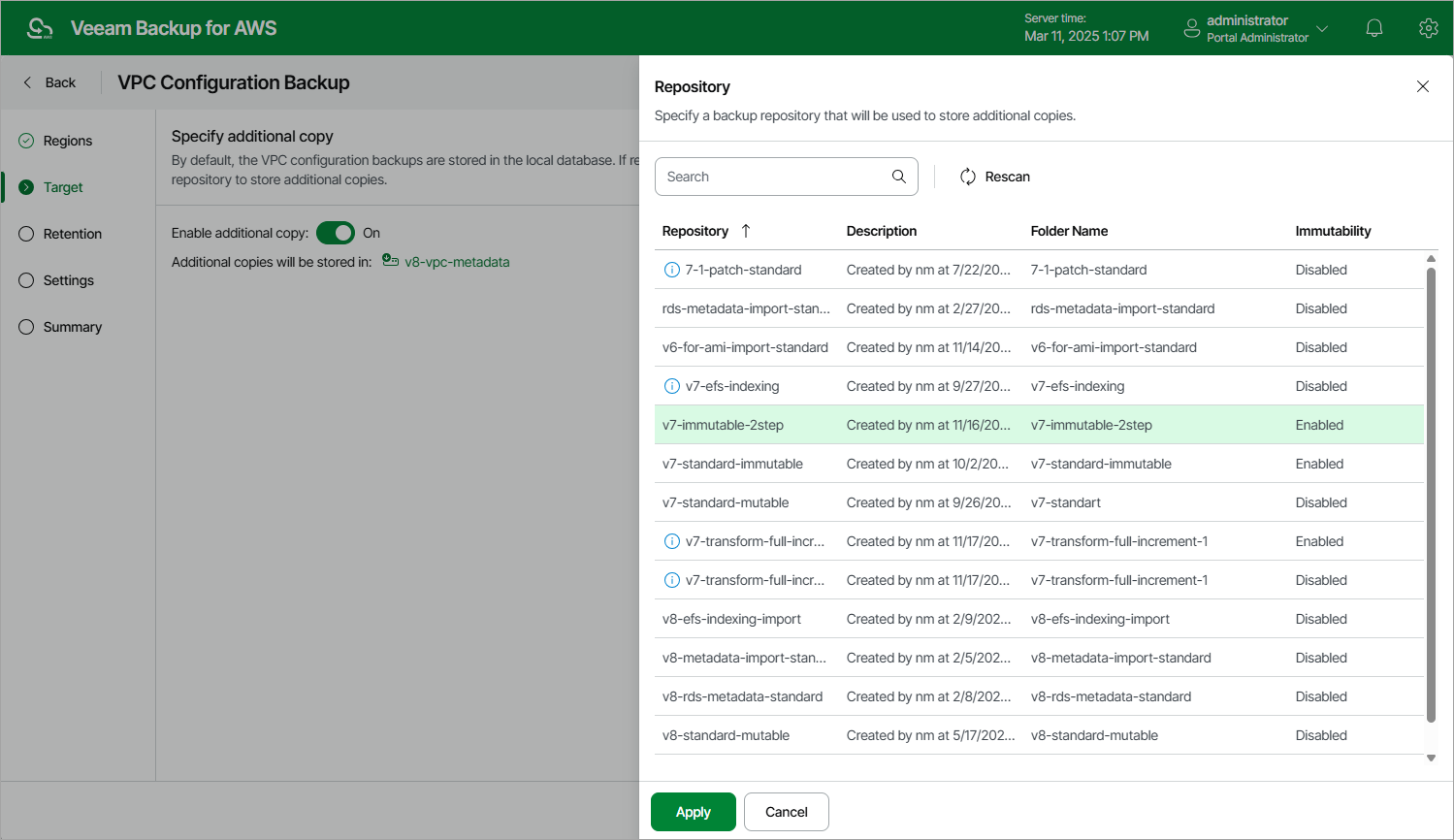
Task: Click the search magnifier icon
Action: (898, 177)
